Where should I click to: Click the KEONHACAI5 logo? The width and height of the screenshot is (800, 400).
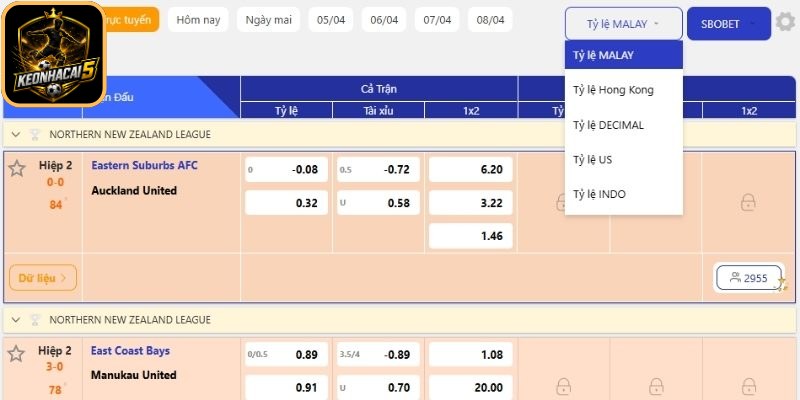click(54, 54)
